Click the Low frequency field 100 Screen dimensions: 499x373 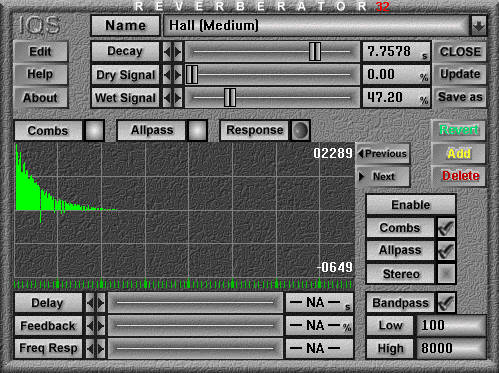(x=451, y=326)
